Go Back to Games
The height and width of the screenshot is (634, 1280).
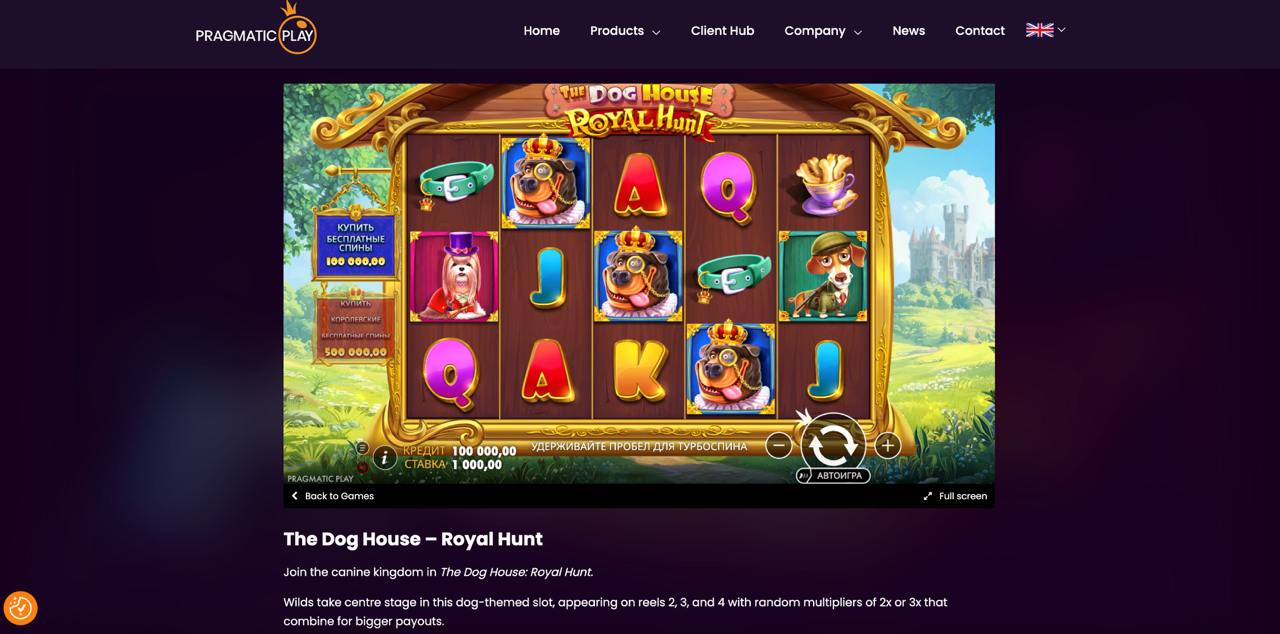click(332, 496)
